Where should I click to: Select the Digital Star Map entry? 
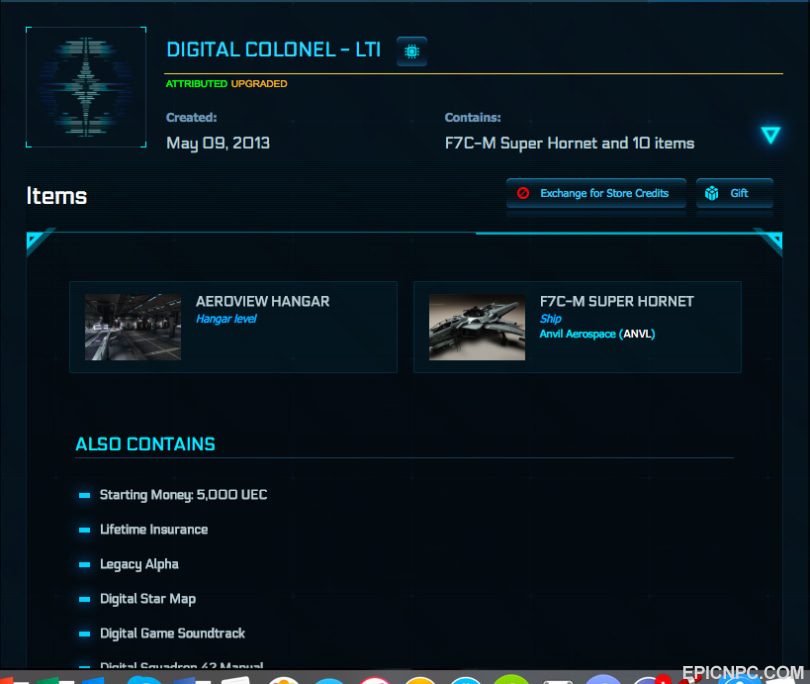tap(148, 599)
